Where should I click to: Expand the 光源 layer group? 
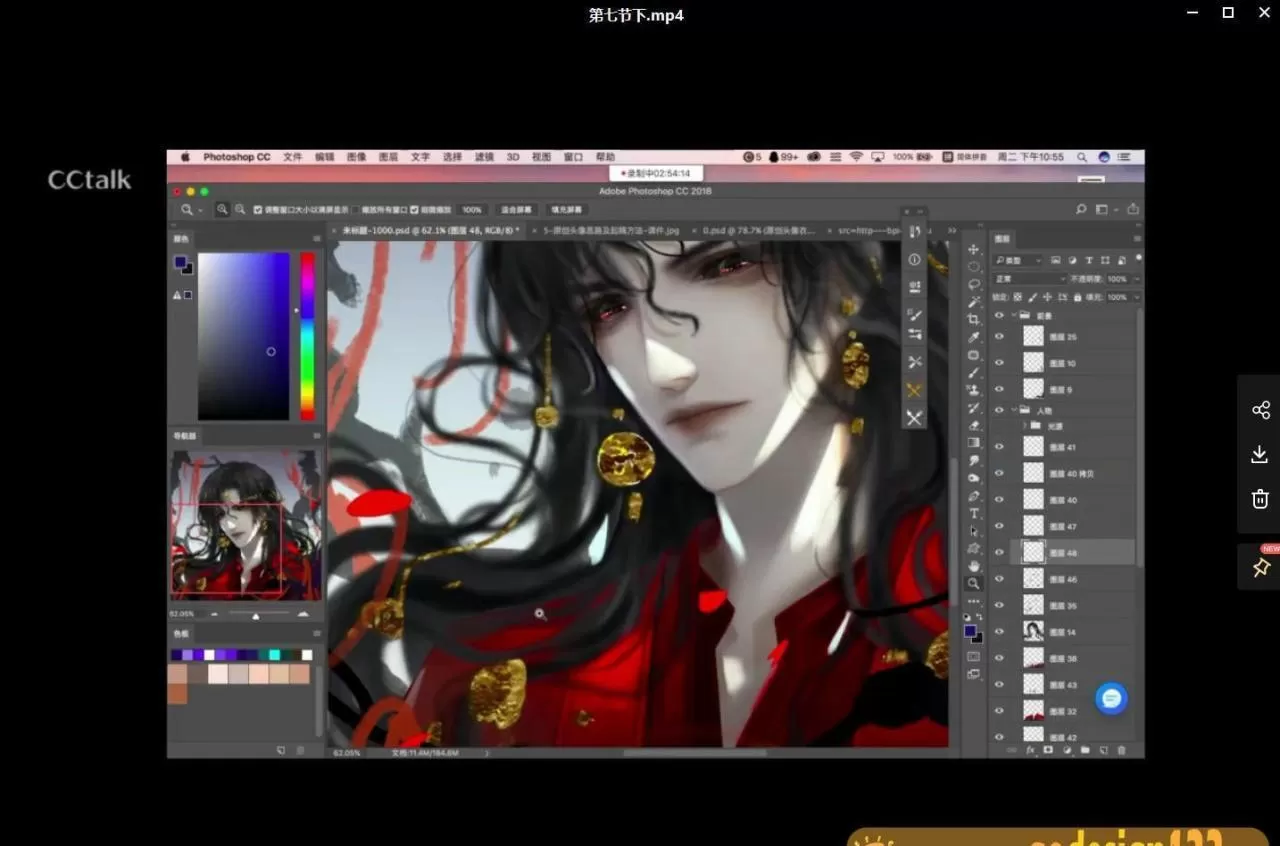[x=1025, y=426]
